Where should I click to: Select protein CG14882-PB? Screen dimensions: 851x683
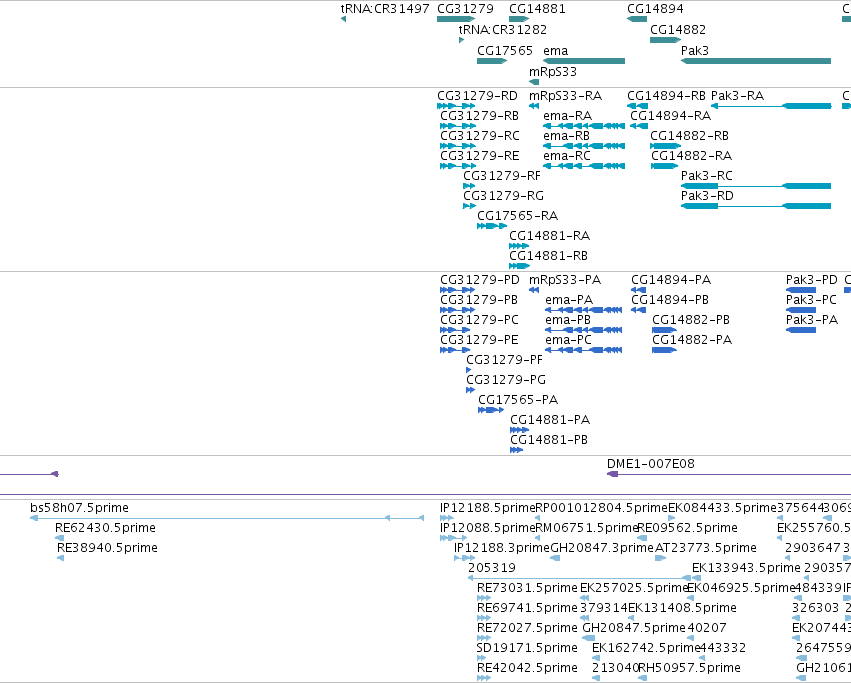691,320
